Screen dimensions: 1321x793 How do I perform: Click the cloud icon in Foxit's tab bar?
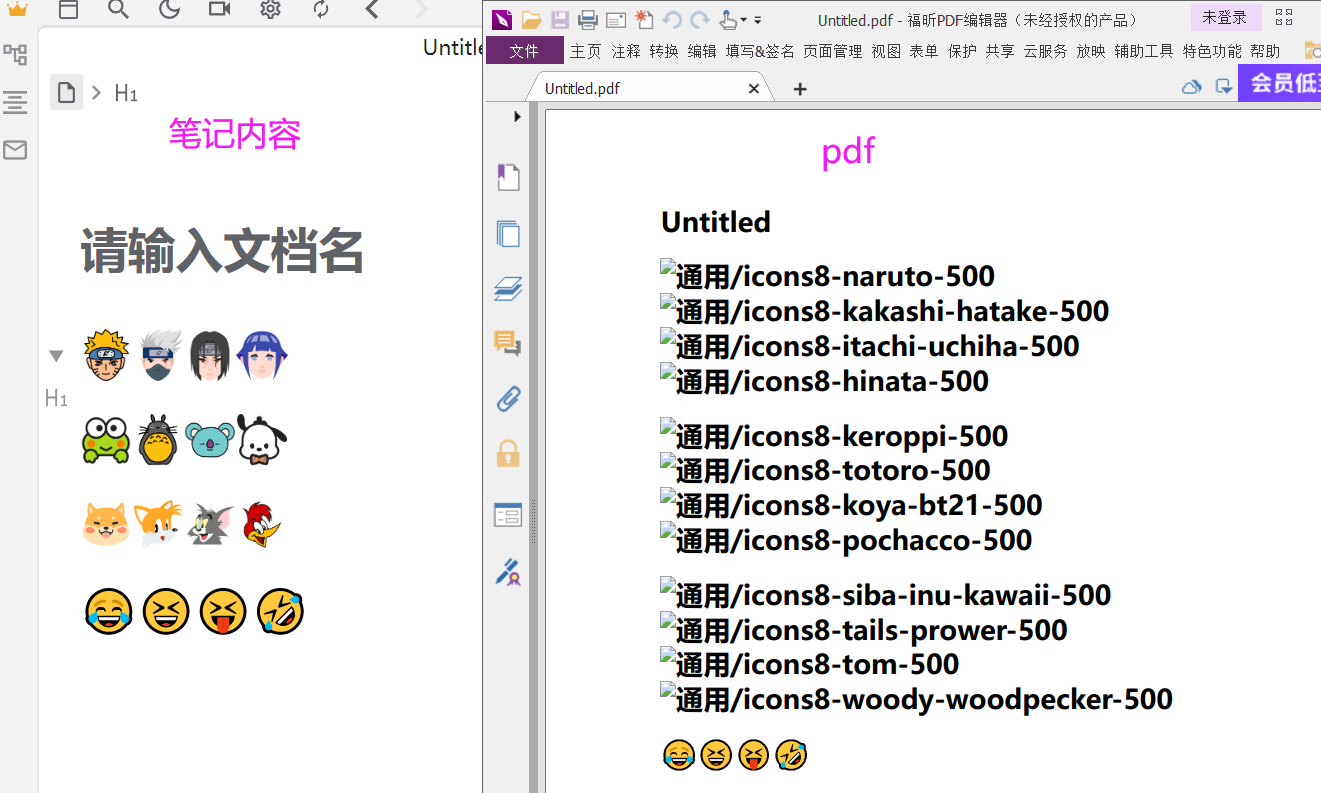(1191, 87)
